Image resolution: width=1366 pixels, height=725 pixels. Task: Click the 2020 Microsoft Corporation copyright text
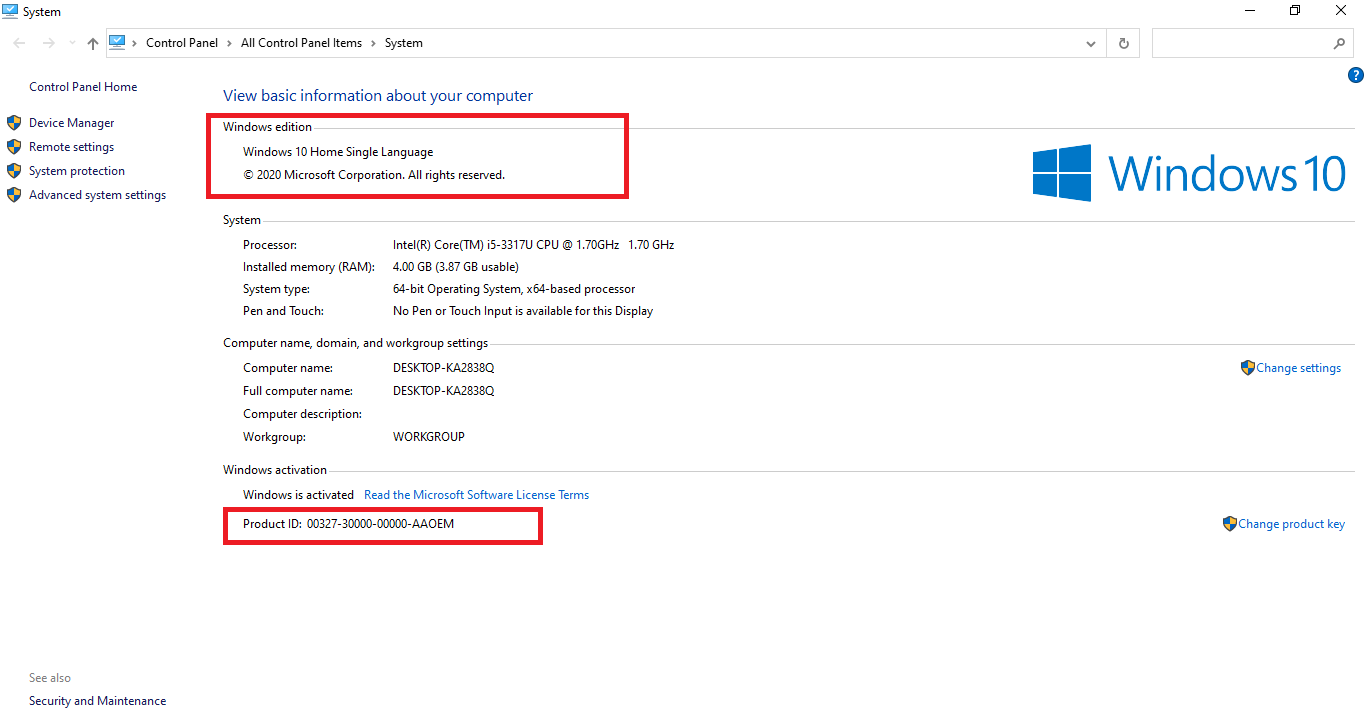tap(374, 175)
